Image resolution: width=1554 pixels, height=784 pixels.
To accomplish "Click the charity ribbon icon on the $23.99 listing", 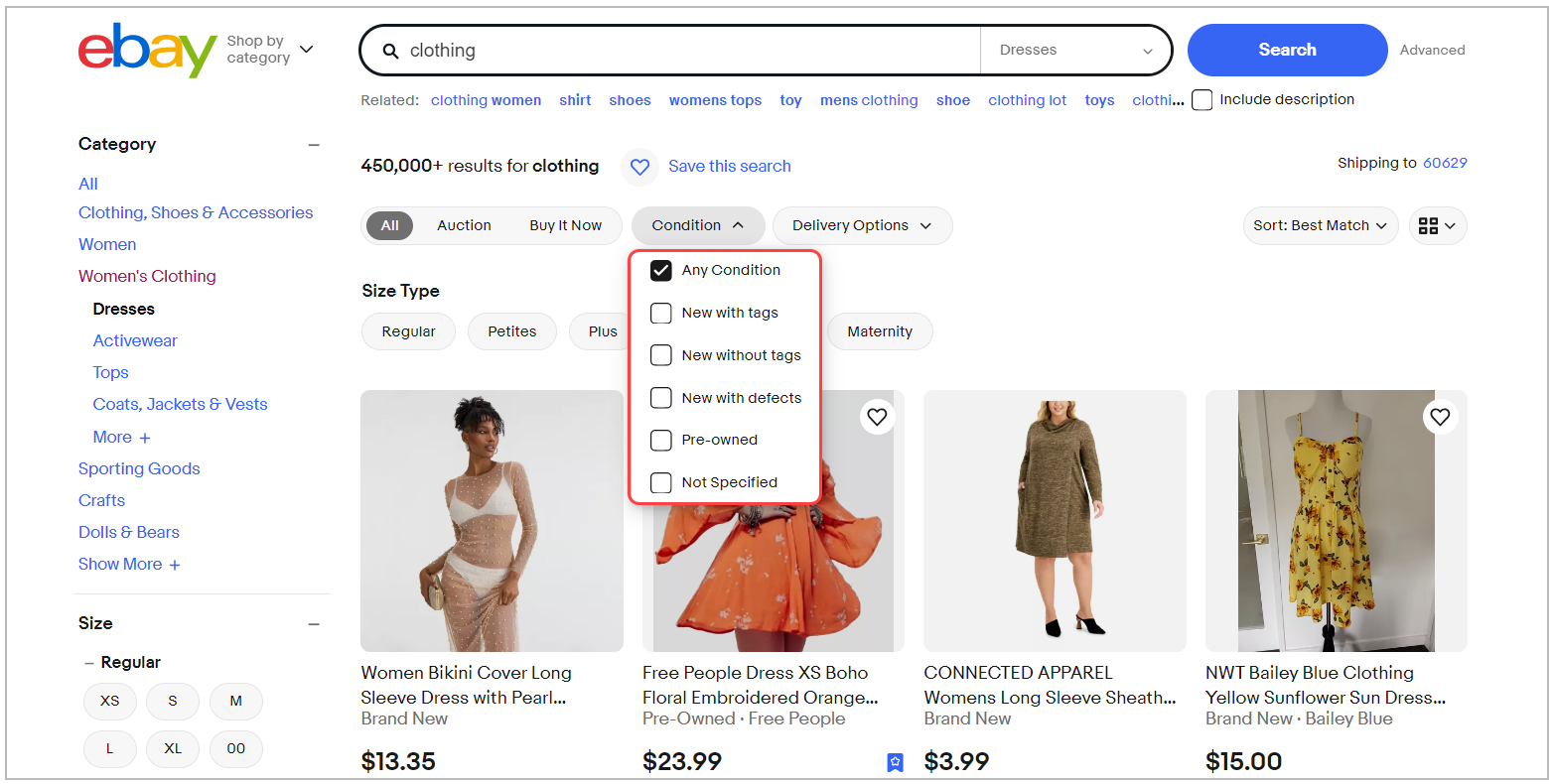I will point(895,761).
